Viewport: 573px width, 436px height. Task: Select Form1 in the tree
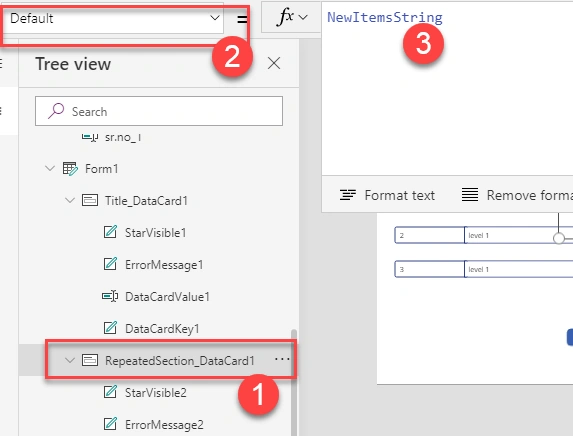(x=102, y=169)
